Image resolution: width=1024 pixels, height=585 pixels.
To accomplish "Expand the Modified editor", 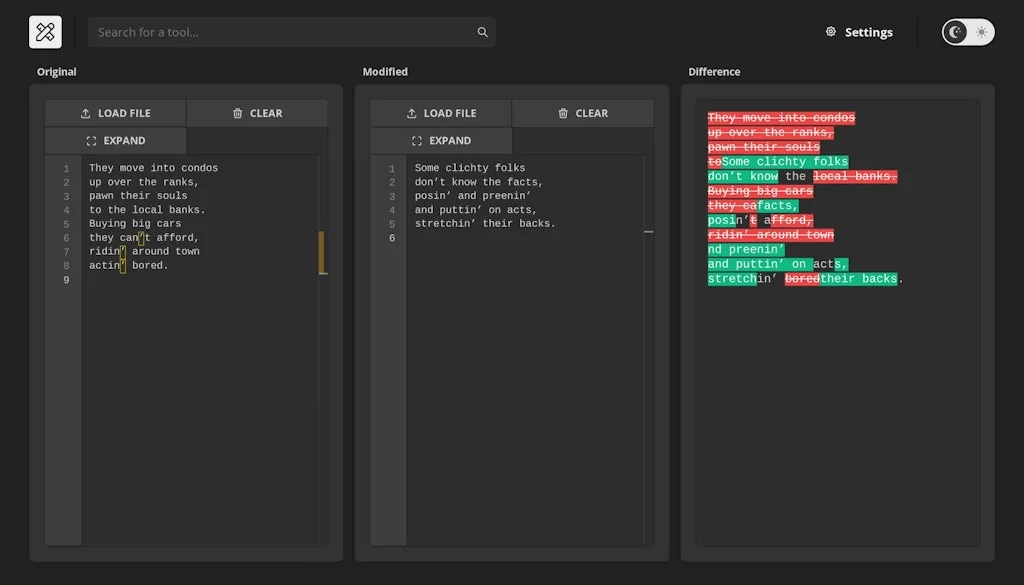I will coord(441,141).
